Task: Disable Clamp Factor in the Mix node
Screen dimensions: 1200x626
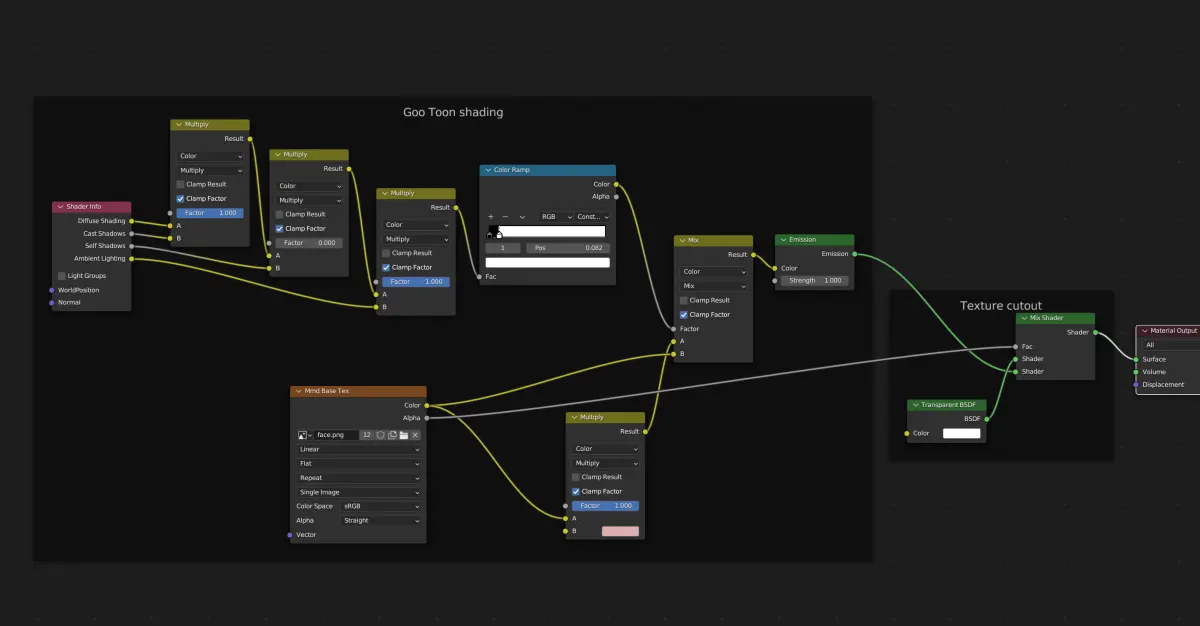Action: tap(684, 314)
